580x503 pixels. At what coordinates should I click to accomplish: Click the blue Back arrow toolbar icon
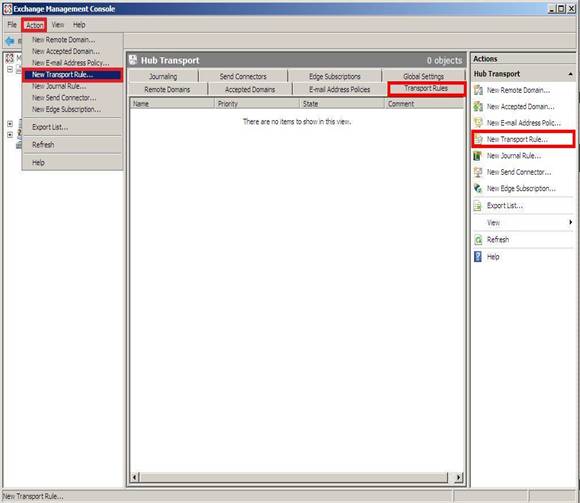click(x=10, y=41)
